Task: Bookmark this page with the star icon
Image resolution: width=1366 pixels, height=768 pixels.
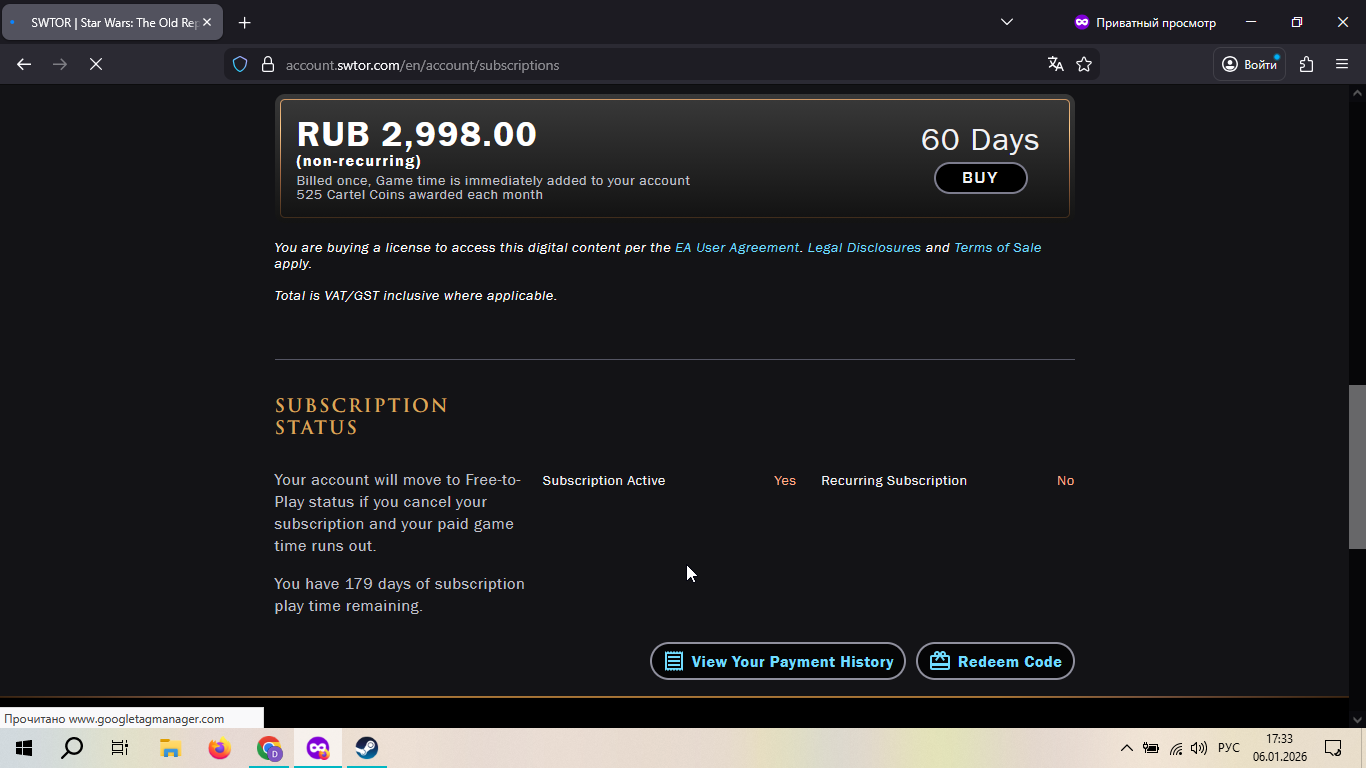Action: pos(1084,64)
